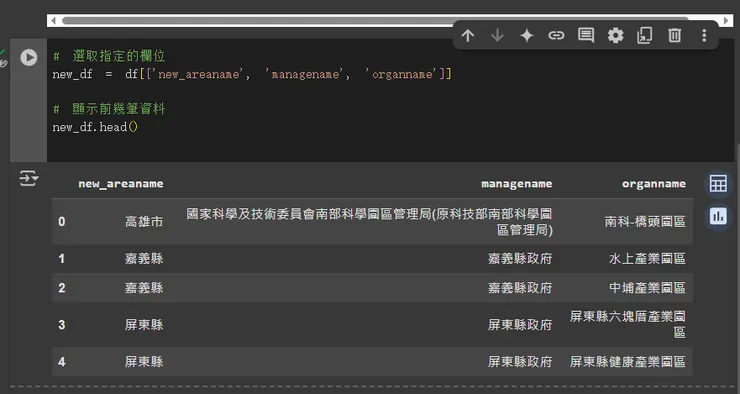Run the code cell
This screenshot has height=394, width=740.
tap(29, 58)
